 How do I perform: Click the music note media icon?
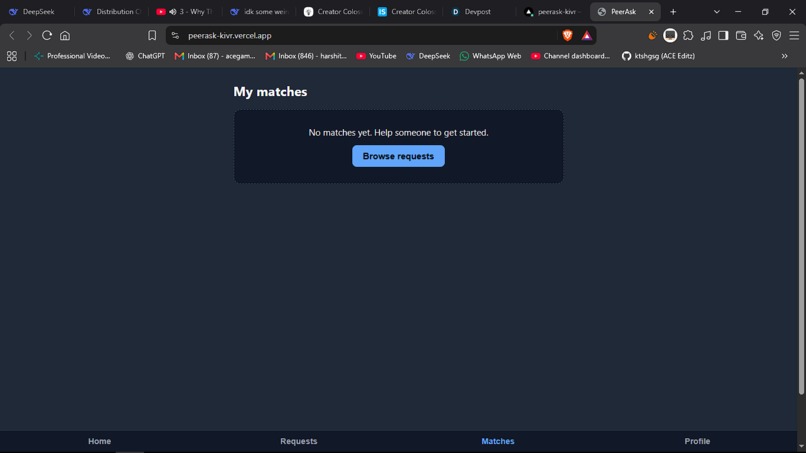tap(706, 35)
